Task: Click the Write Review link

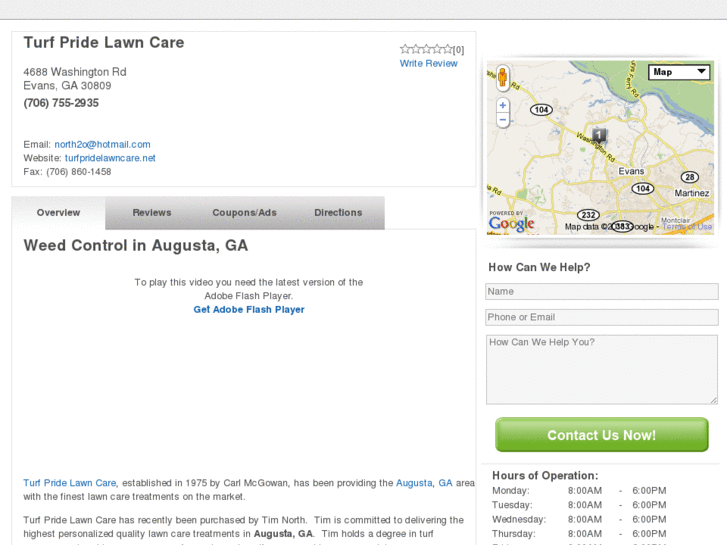Action: tap(428, 64)
